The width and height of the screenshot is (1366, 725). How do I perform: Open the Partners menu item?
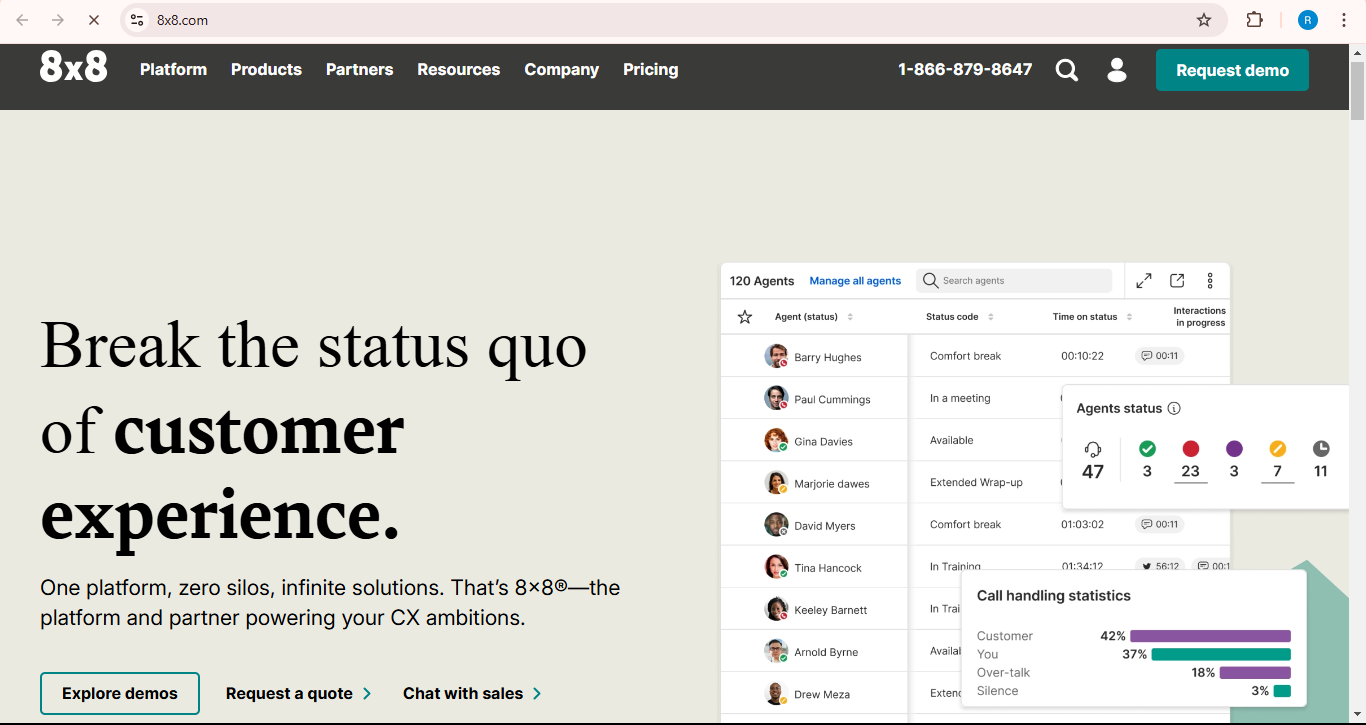(x=359, y=69)
